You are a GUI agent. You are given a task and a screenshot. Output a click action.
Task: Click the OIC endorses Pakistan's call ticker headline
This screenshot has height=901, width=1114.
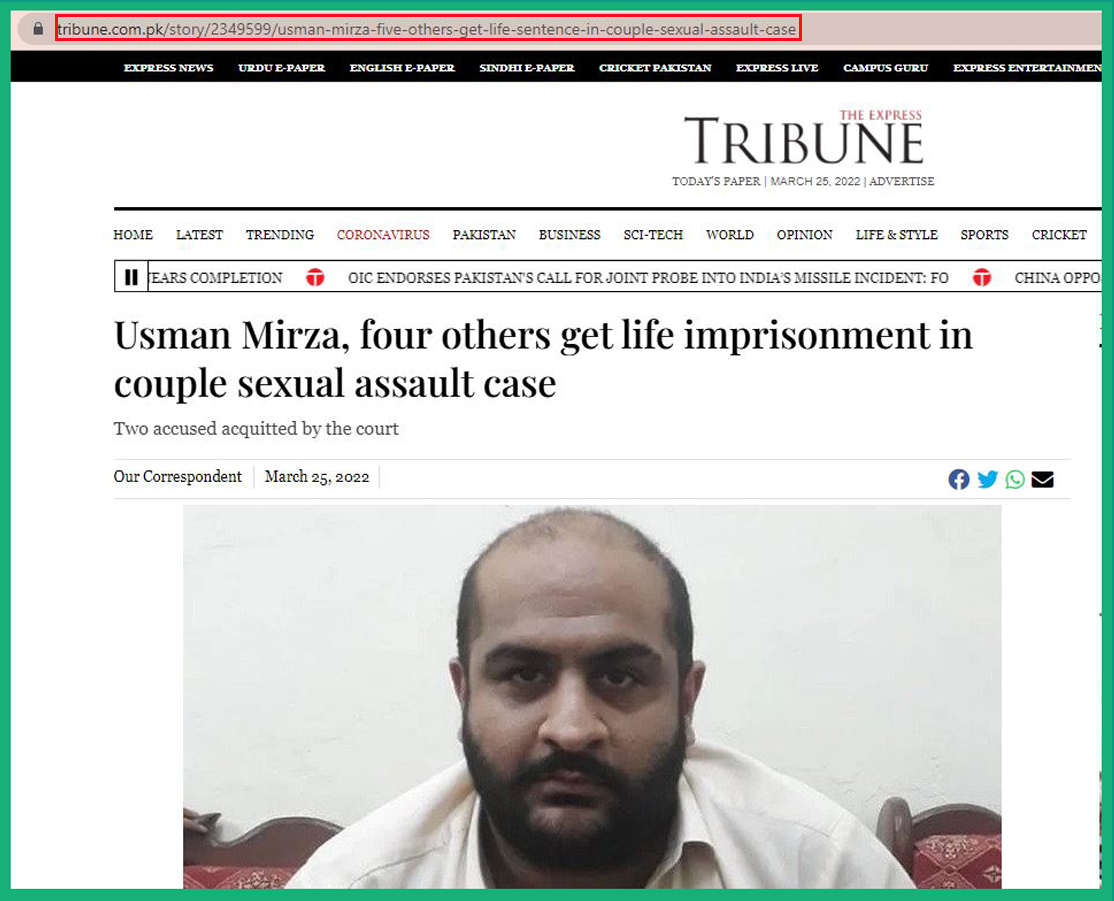pyautogui.click(x=648, y=278)
